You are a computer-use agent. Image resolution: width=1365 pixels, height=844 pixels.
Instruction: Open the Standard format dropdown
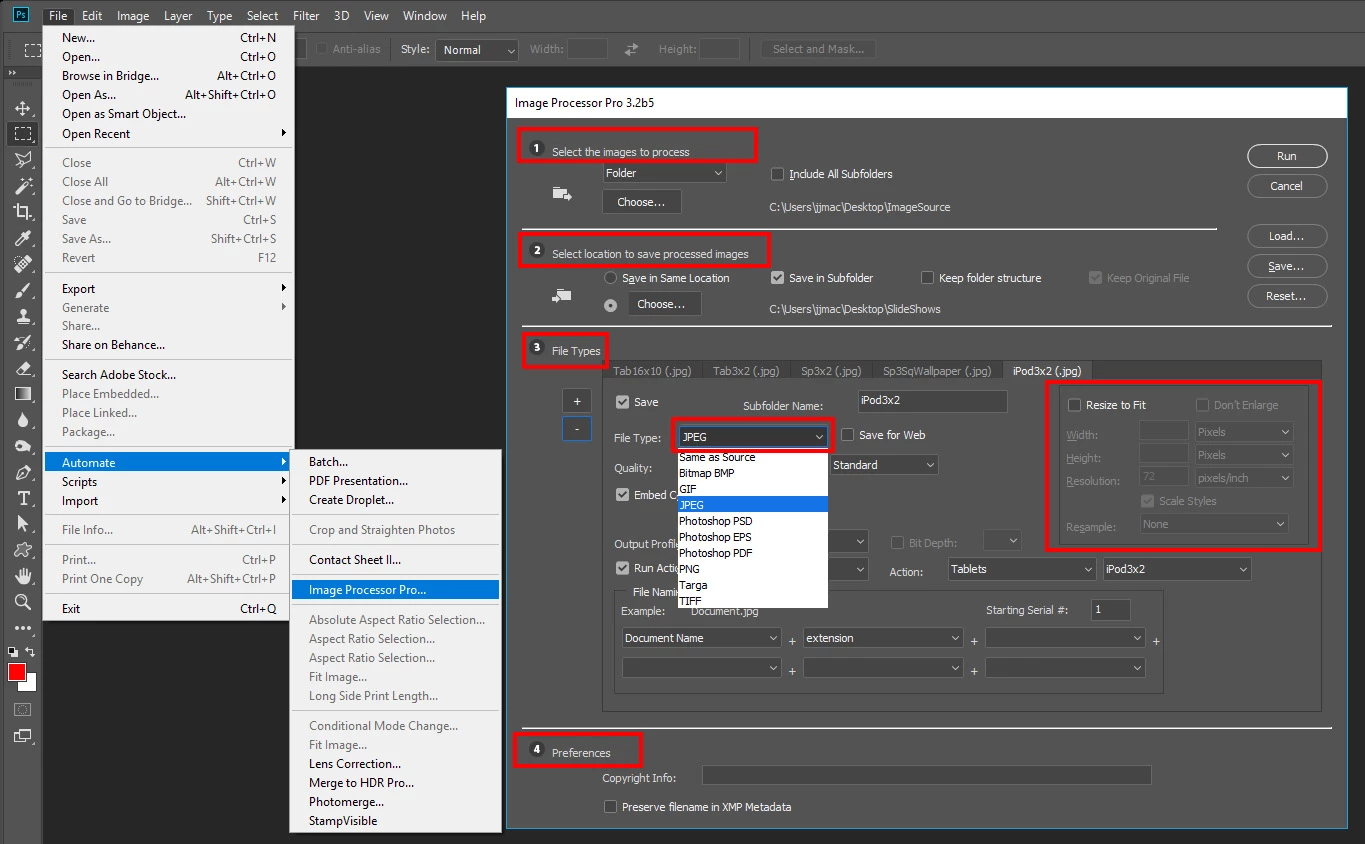click(884, 465)
